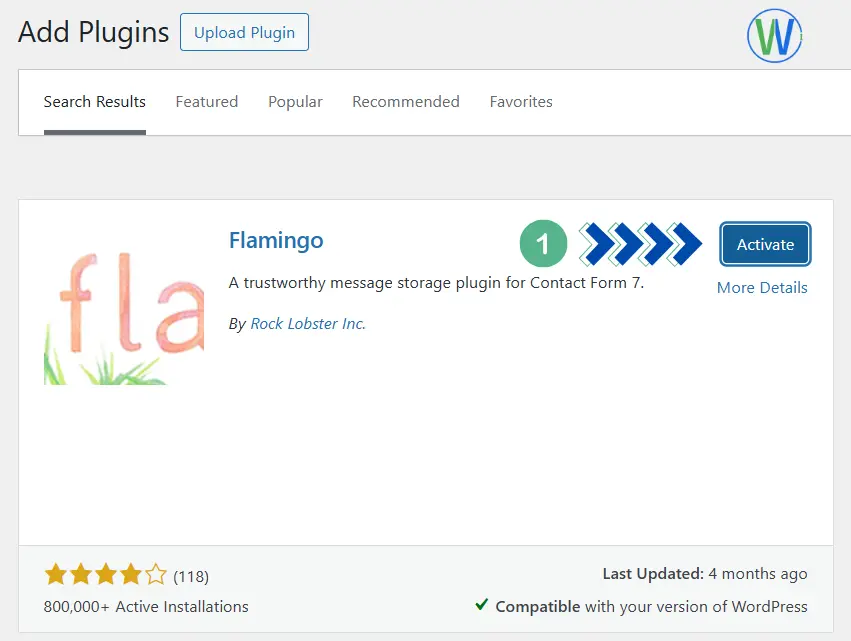Click the W logo icon

point(775,36)
